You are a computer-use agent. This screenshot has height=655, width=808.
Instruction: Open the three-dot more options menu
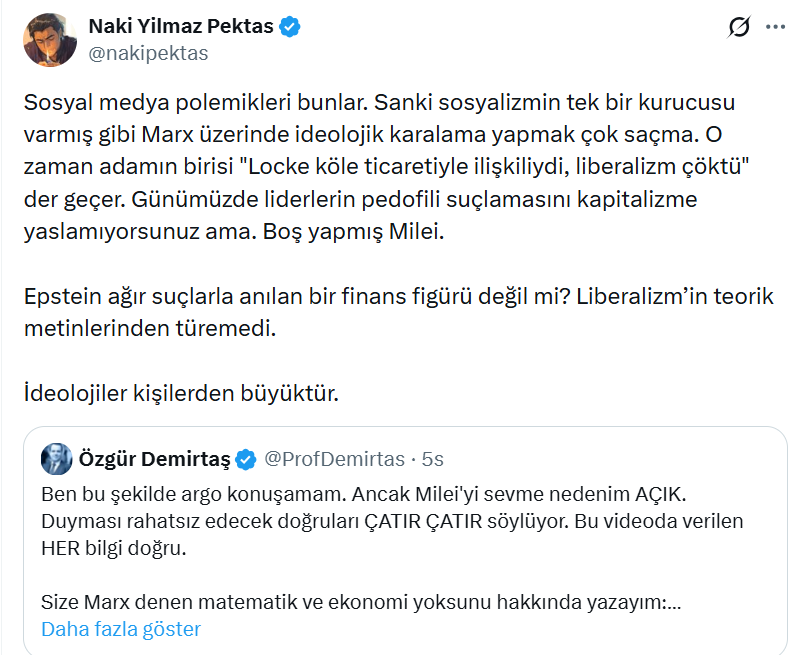pyautogui.click(x=775, y=28)
